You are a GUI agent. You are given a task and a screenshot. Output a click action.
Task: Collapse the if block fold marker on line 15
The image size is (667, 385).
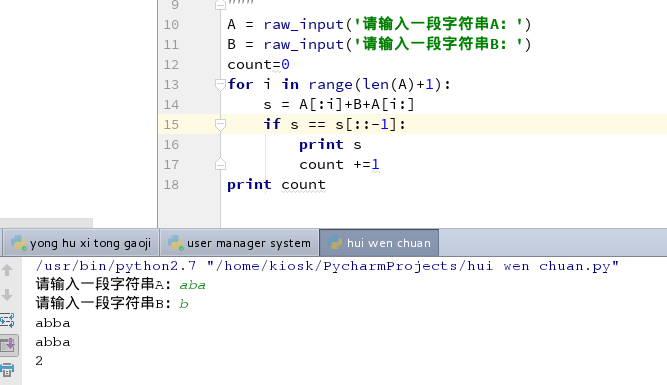(220, 124)
